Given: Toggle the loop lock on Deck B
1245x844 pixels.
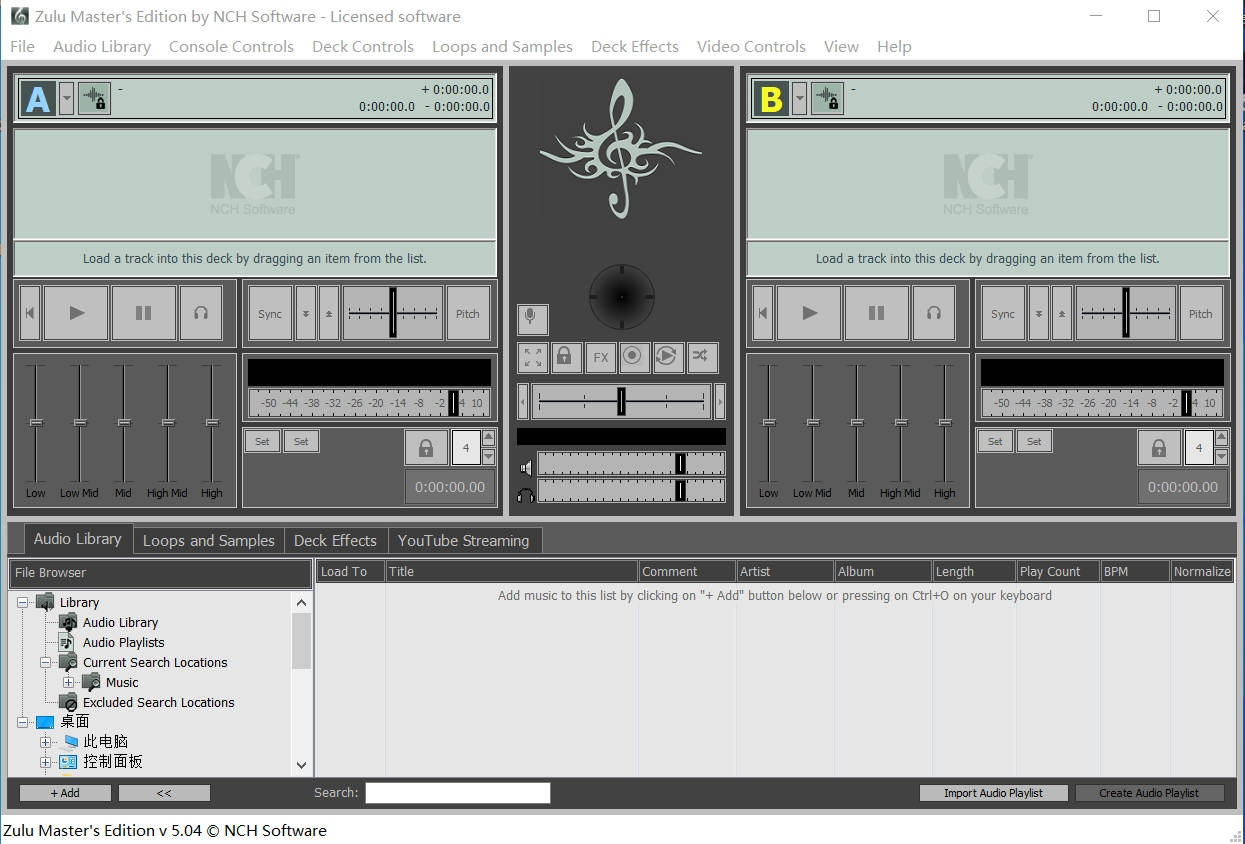Looking at the screenshot, I should pos(1159,448).
